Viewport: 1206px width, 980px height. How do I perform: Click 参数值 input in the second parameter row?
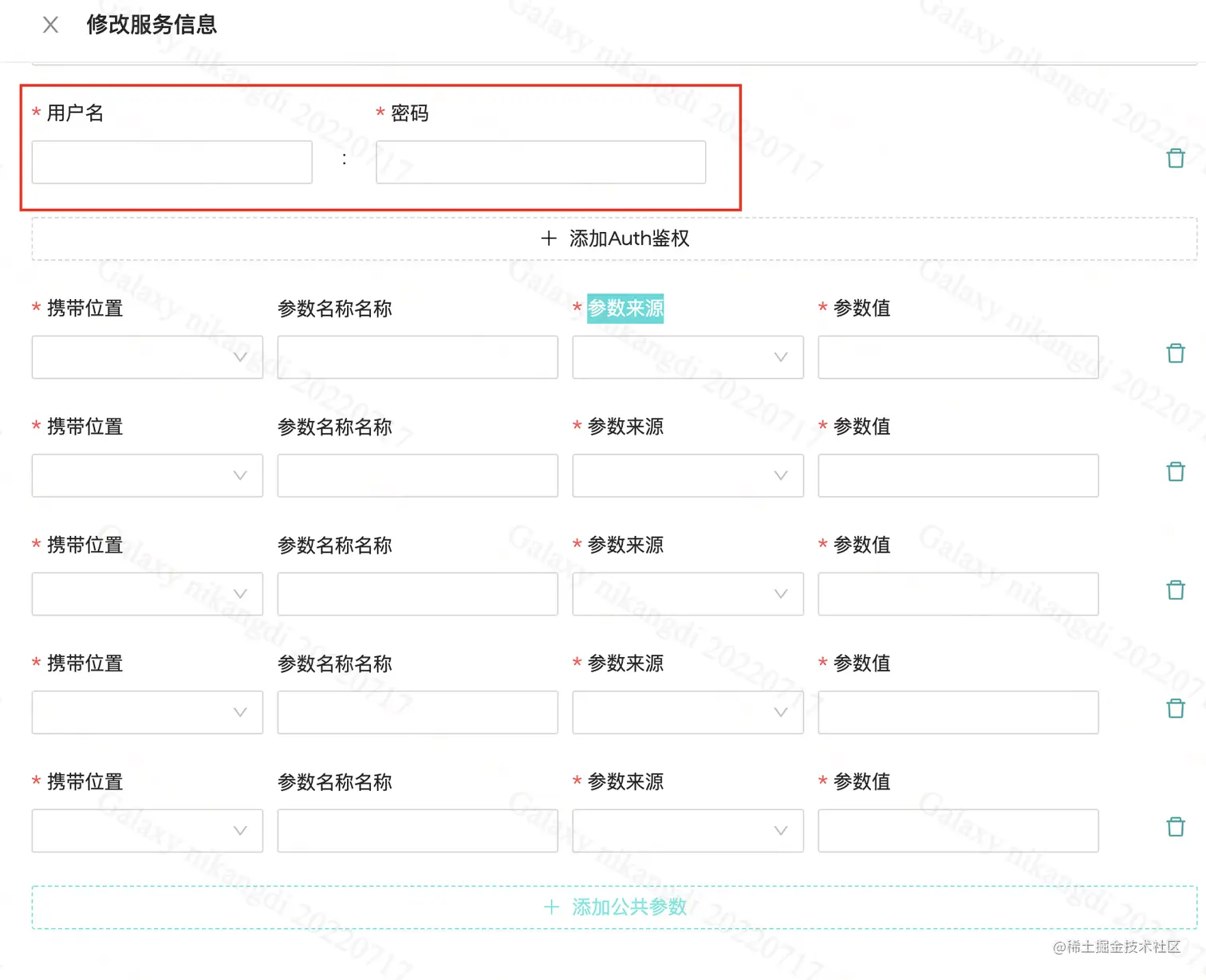coord(958,475)
